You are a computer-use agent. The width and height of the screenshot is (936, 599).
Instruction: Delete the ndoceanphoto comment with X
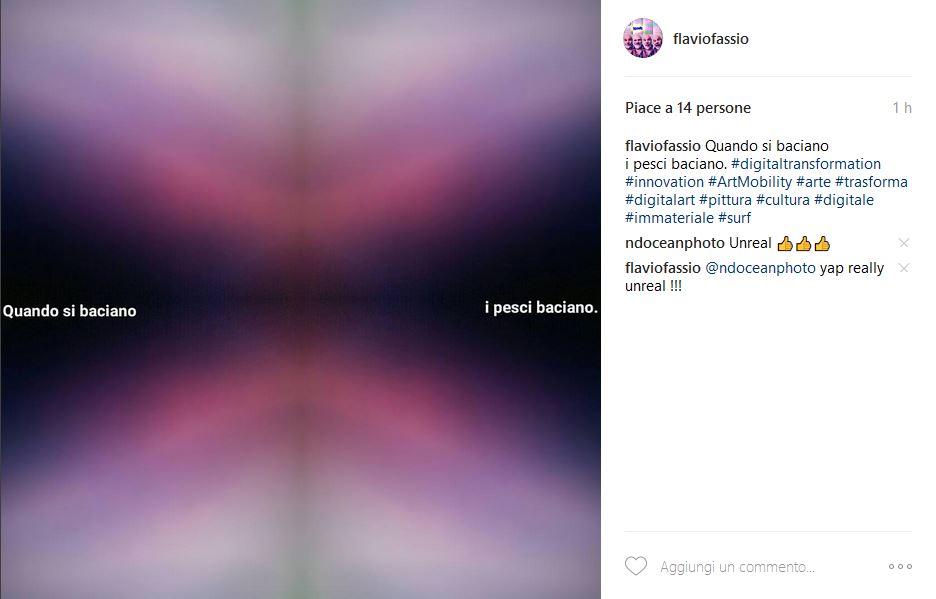pos(904,242)
